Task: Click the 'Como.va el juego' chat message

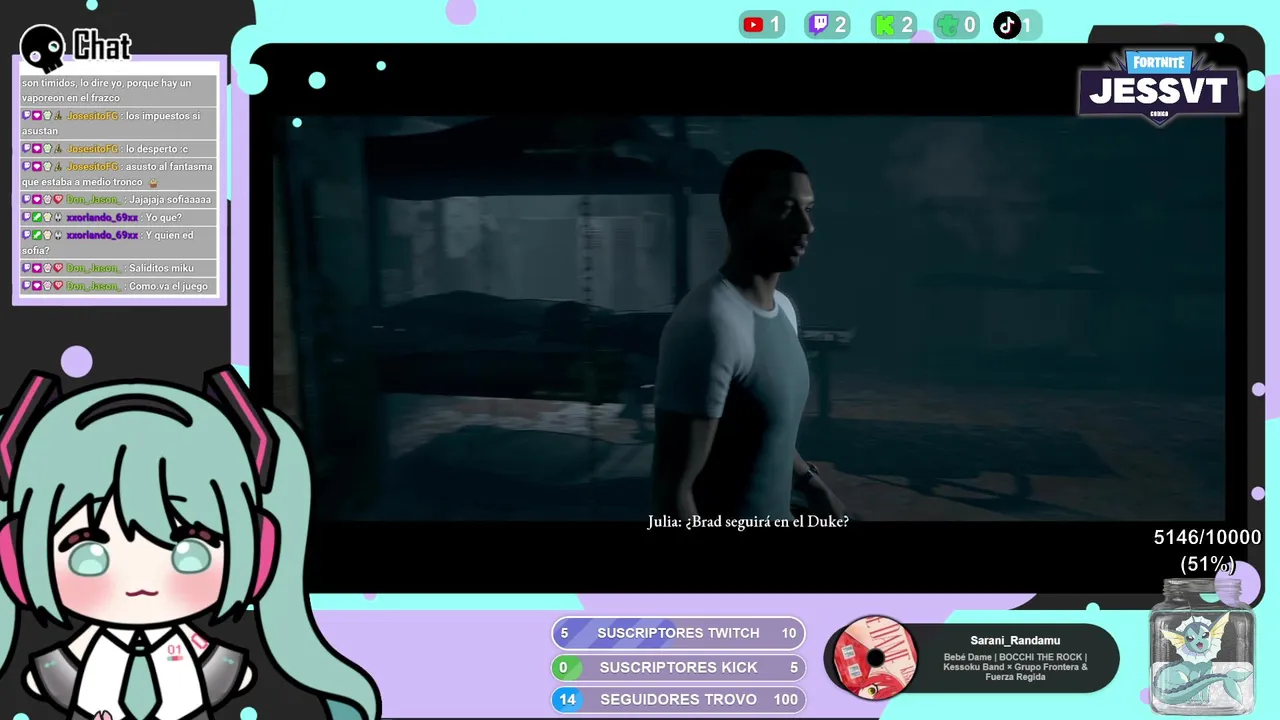Action: click(x=118, y=286)
